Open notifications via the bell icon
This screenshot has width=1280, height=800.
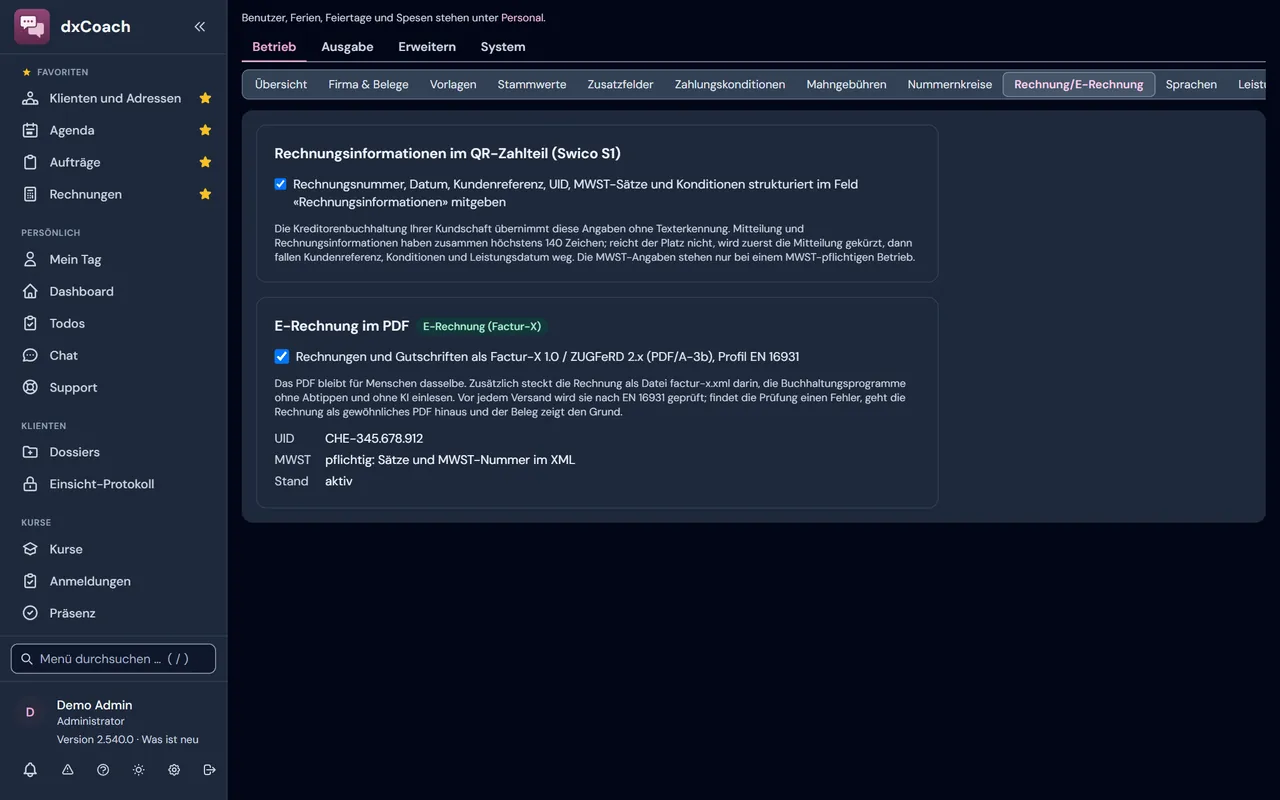point(30,770)
